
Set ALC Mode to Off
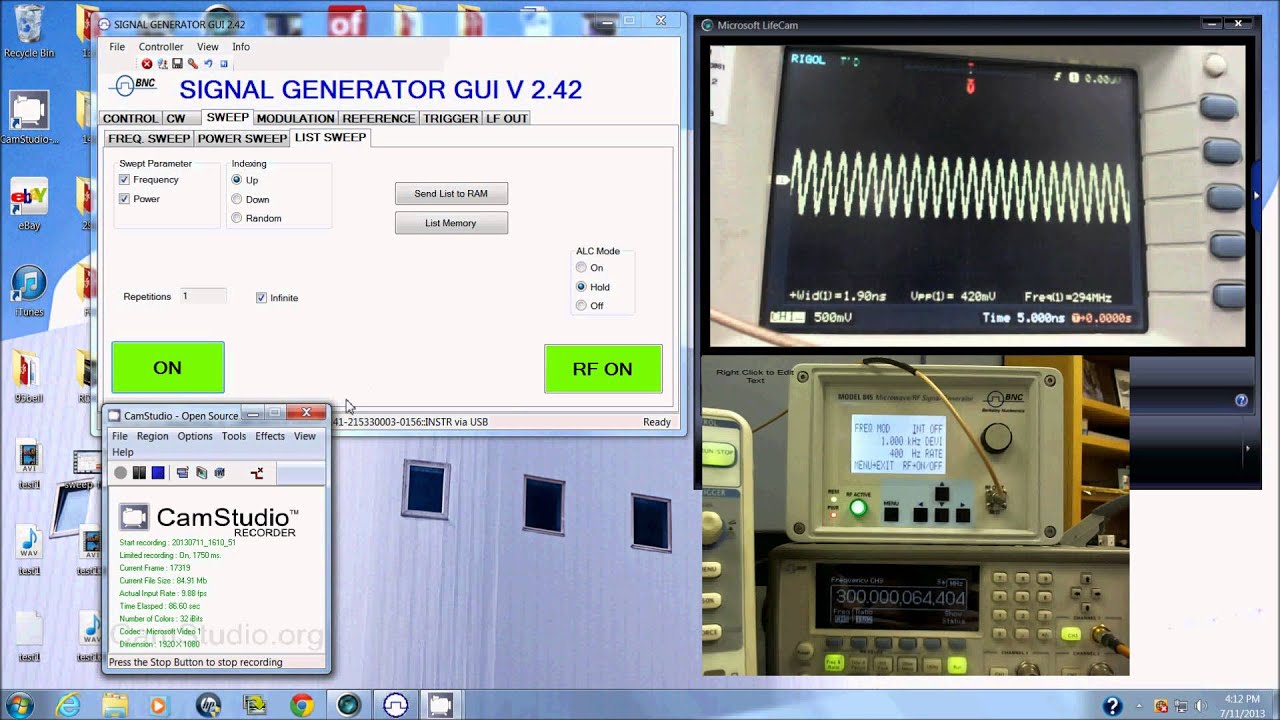point(581,306)
